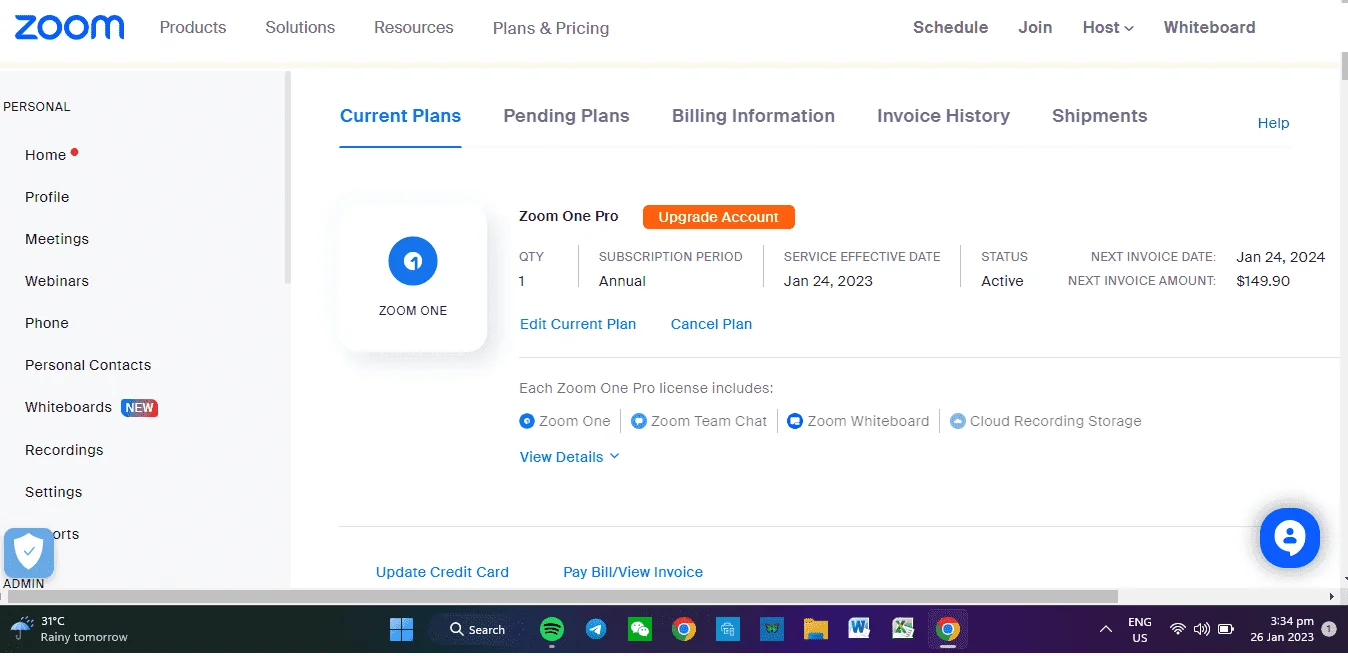1348x656 pixels.
Task: Click the Cancel Plan link
Action: pyautogui.click(x=711, y=324)
